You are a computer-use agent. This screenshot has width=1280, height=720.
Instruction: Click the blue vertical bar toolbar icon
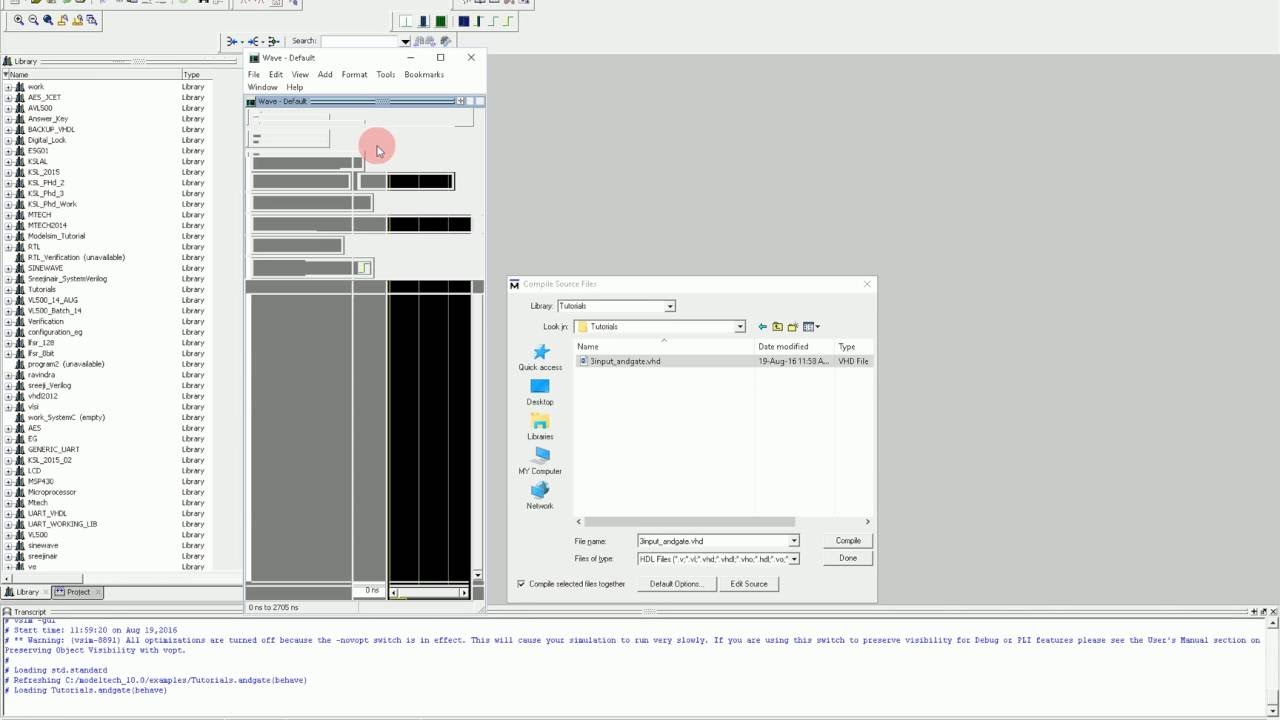pos(422,21)
